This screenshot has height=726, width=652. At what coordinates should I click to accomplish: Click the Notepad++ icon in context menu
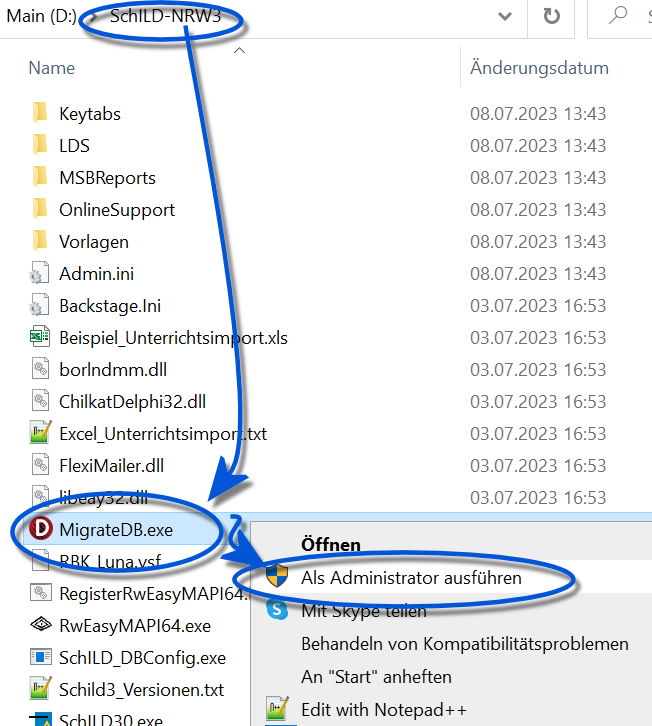[x=277, y=708]
